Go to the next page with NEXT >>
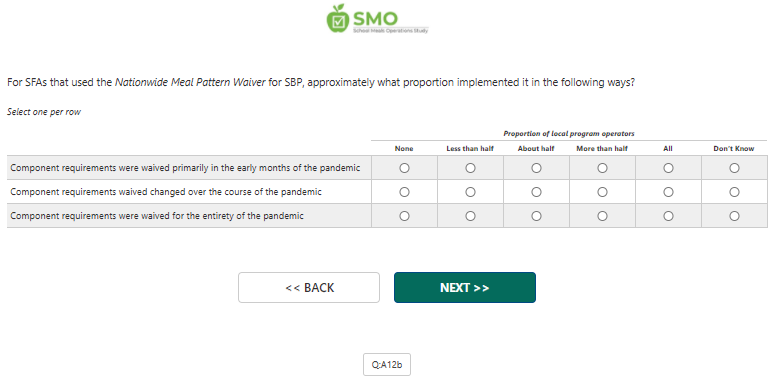Screen dimensions: 777x386 tap(465, 287)
